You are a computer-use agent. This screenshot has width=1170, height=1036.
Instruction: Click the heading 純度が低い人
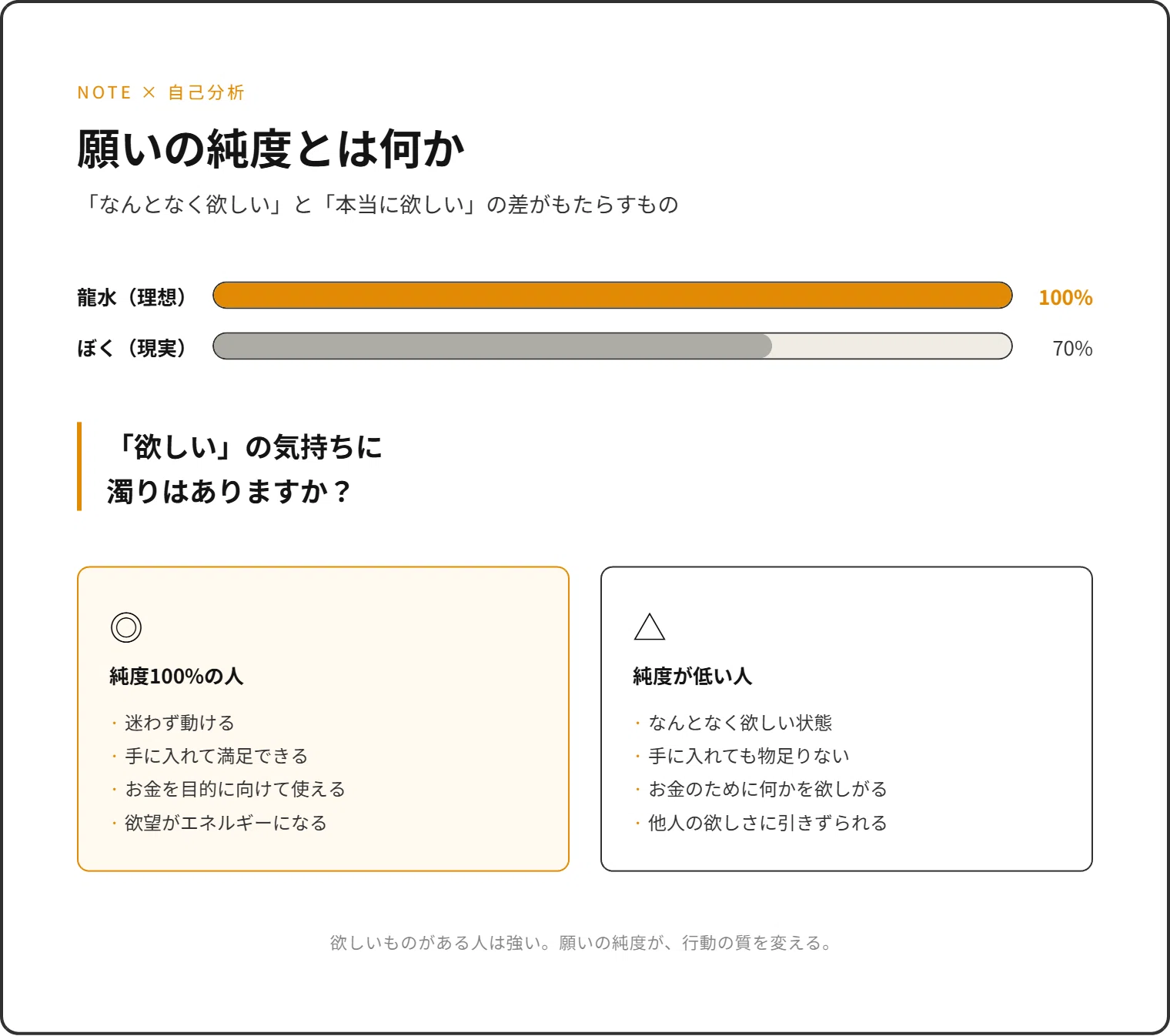click(692, 676)
